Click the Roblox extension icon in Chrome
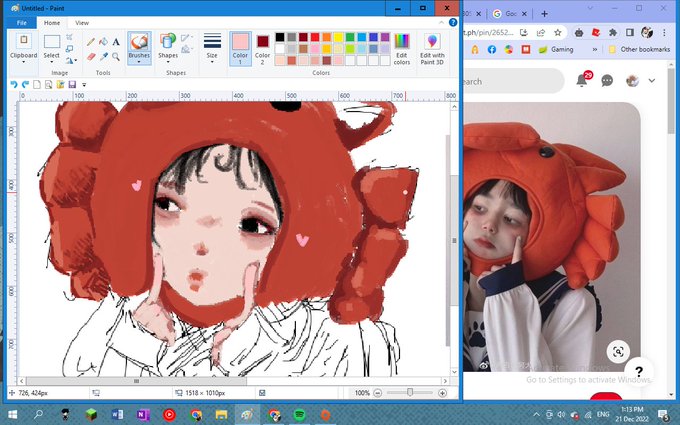The image size is (680, 425). click(x=596, y=33)
